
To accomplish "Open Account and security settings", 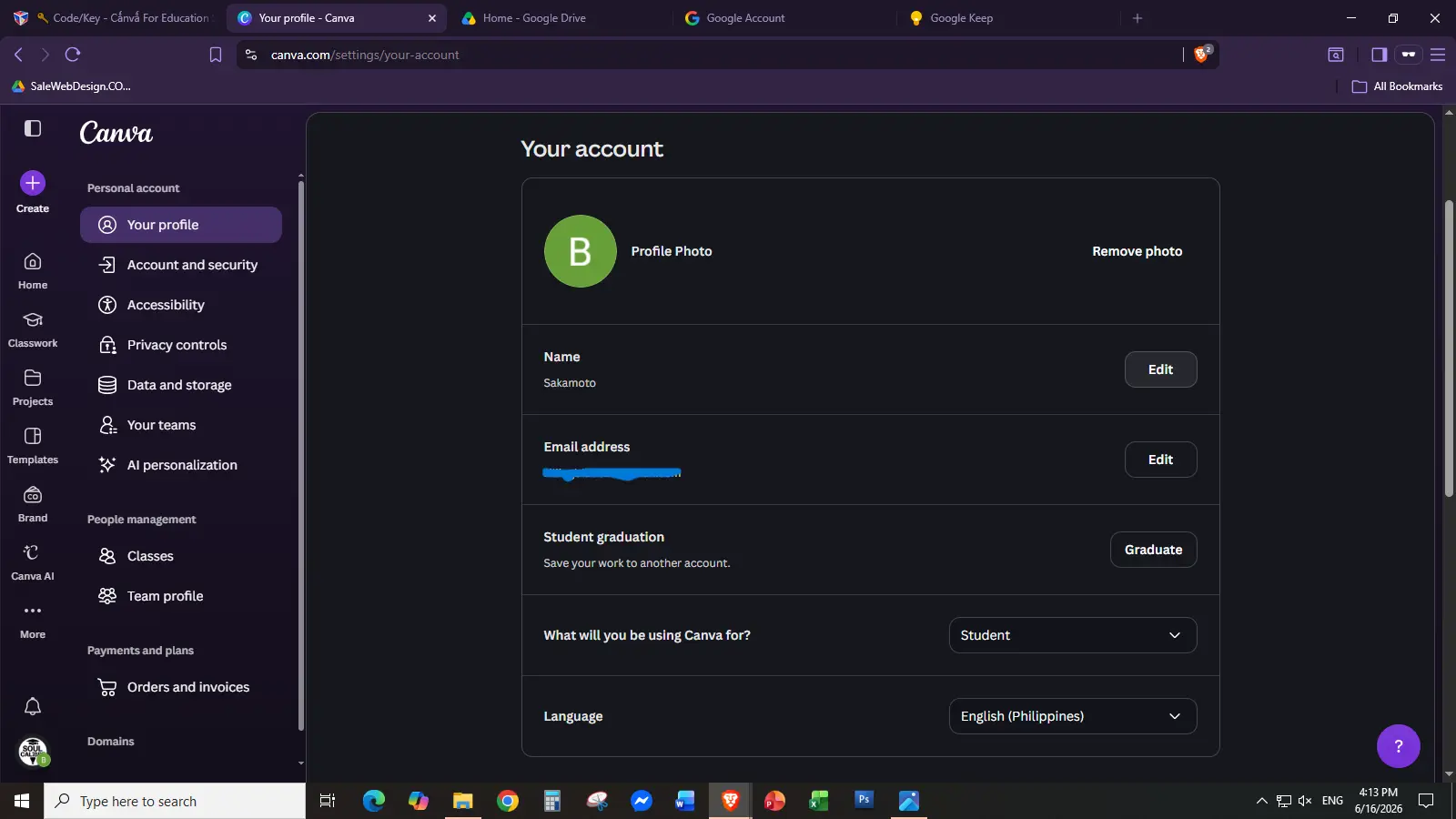I will 181,265.
